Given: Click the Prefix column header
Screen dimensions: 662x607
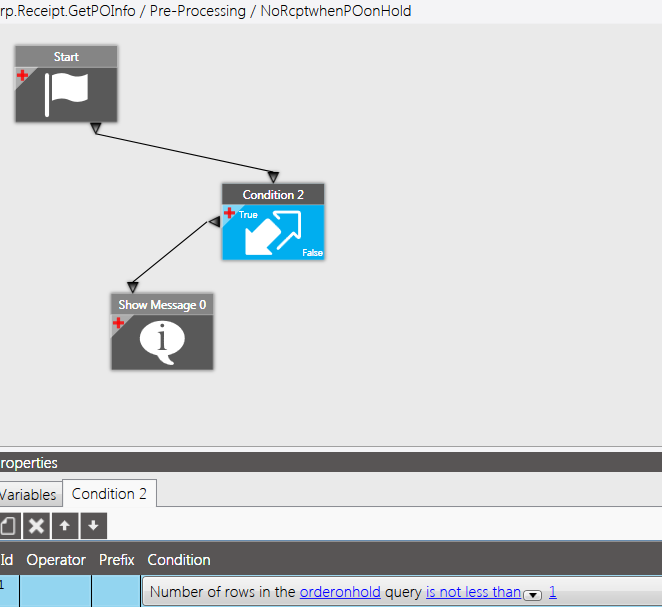Looking at the screenshot, I should click(x=117, y=560).
